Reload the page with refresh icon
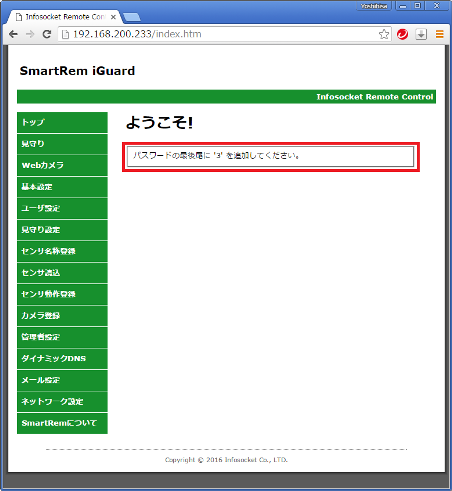Image resolution: width=452 pixels, height=491 pixels. pyautogui.click(x=47, y=34)
